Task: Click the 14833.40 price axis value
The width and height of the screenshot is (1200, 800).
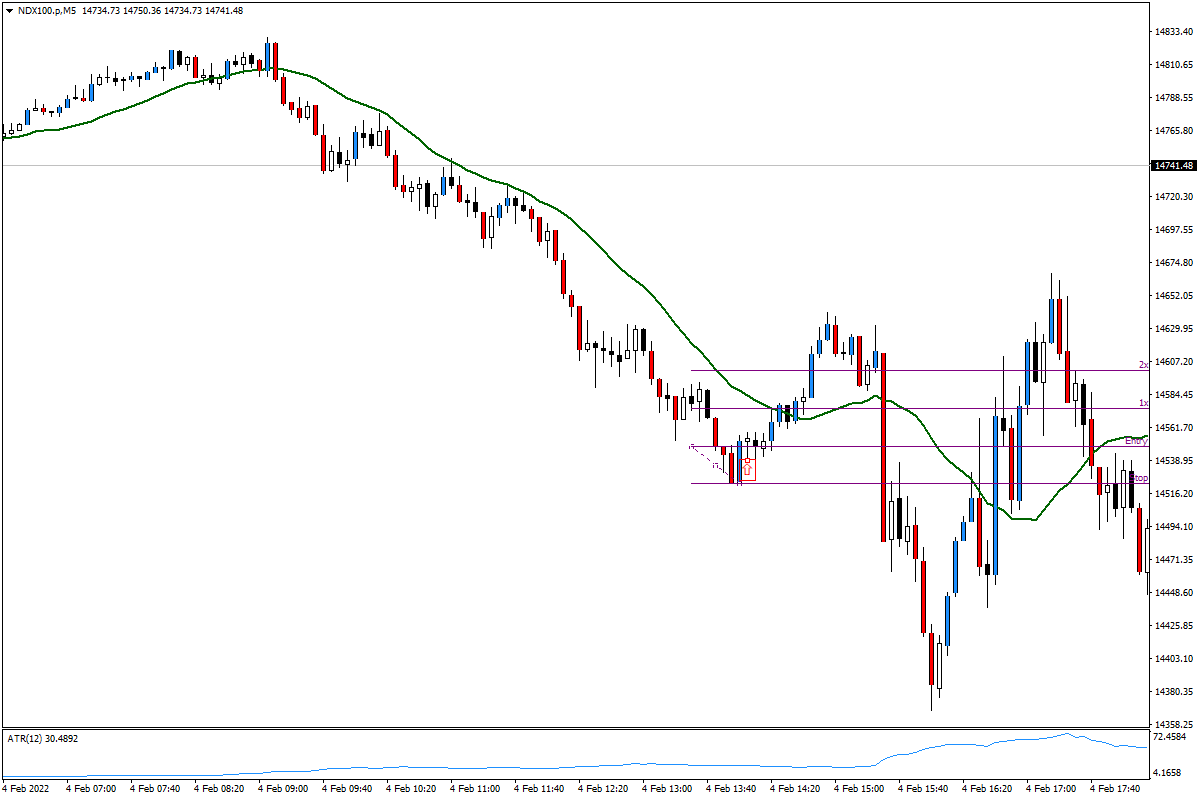Action: click(1171, 32)
